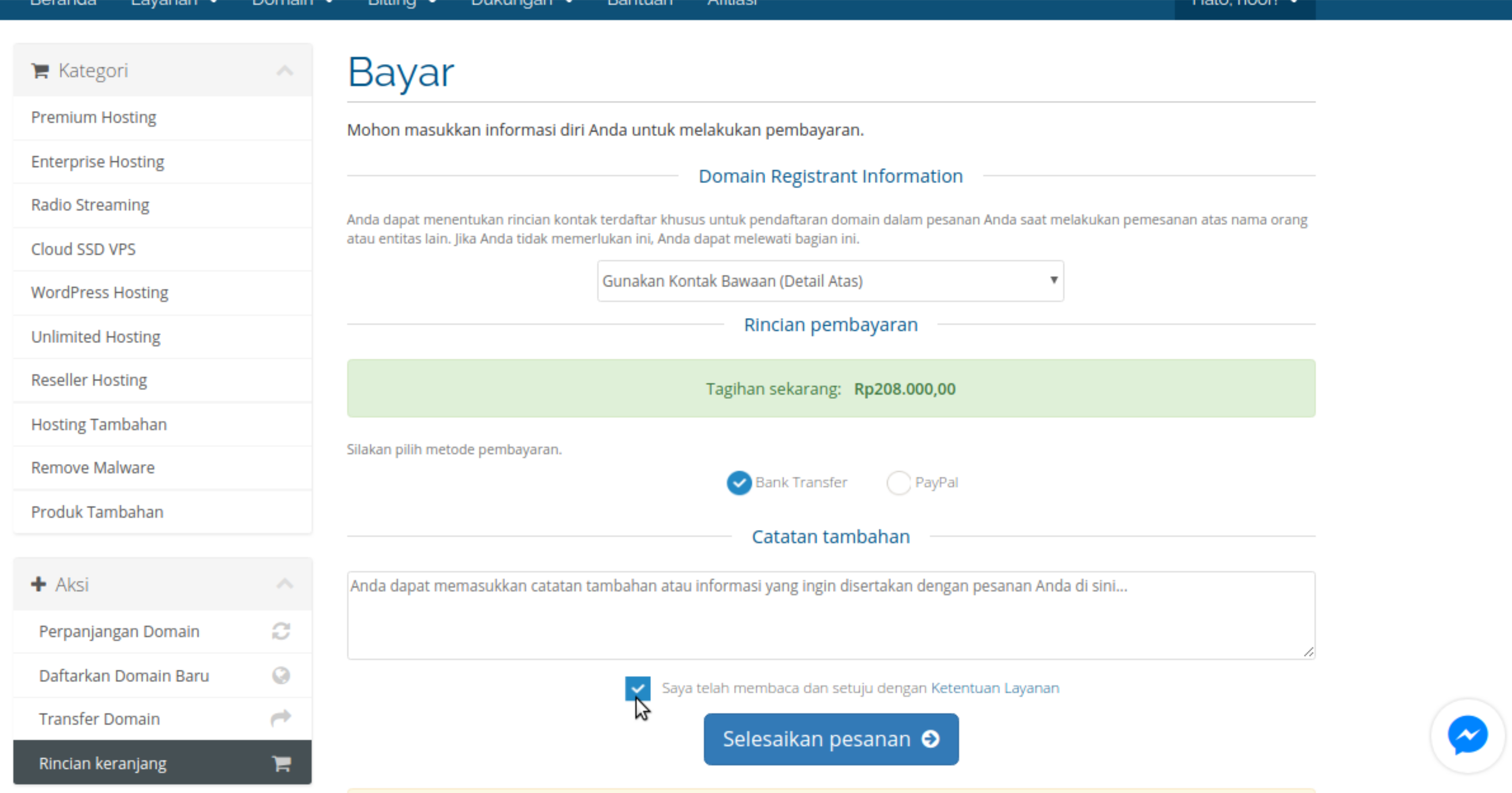This screenshot has height=793, width=1512.
Task: Click the text area resize handle corner
Action: pyautogui.click(x=1308, y=652)
